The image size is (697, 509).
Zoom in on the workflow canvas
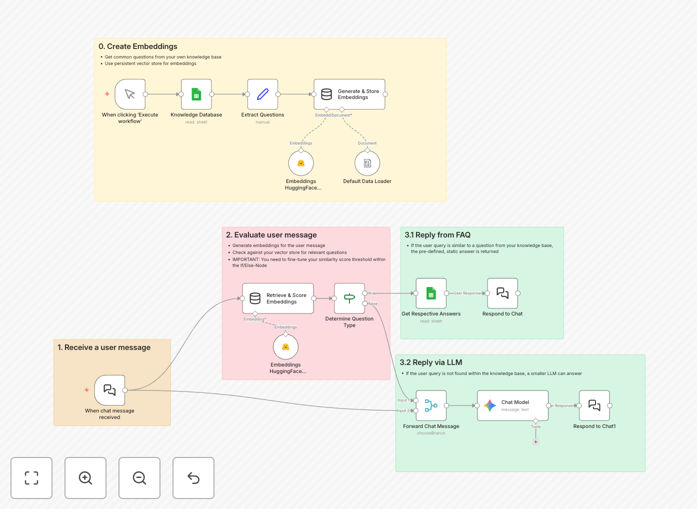coord(85,478)
